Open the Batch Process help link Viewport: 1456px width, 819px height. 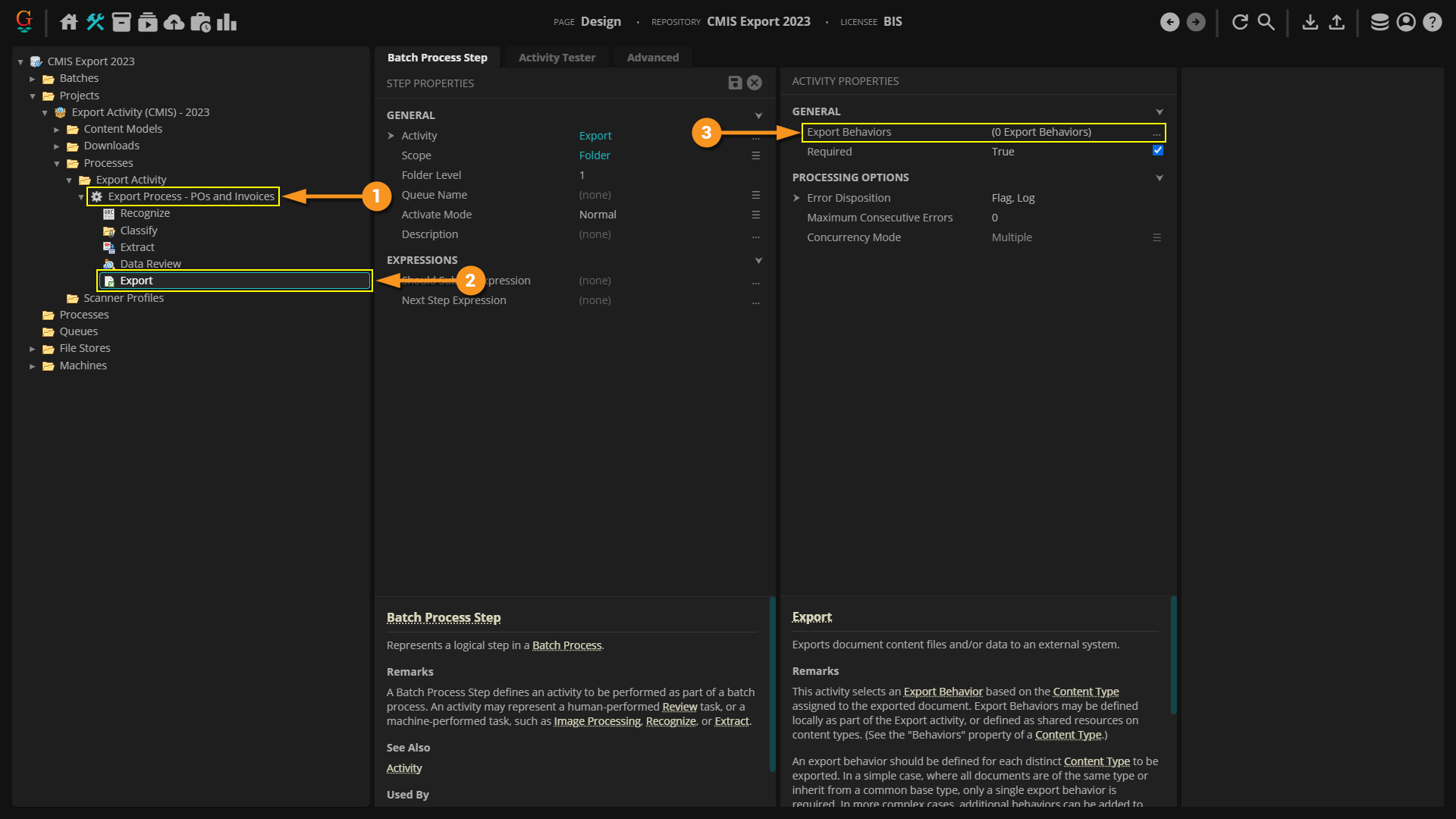[566, 645]
